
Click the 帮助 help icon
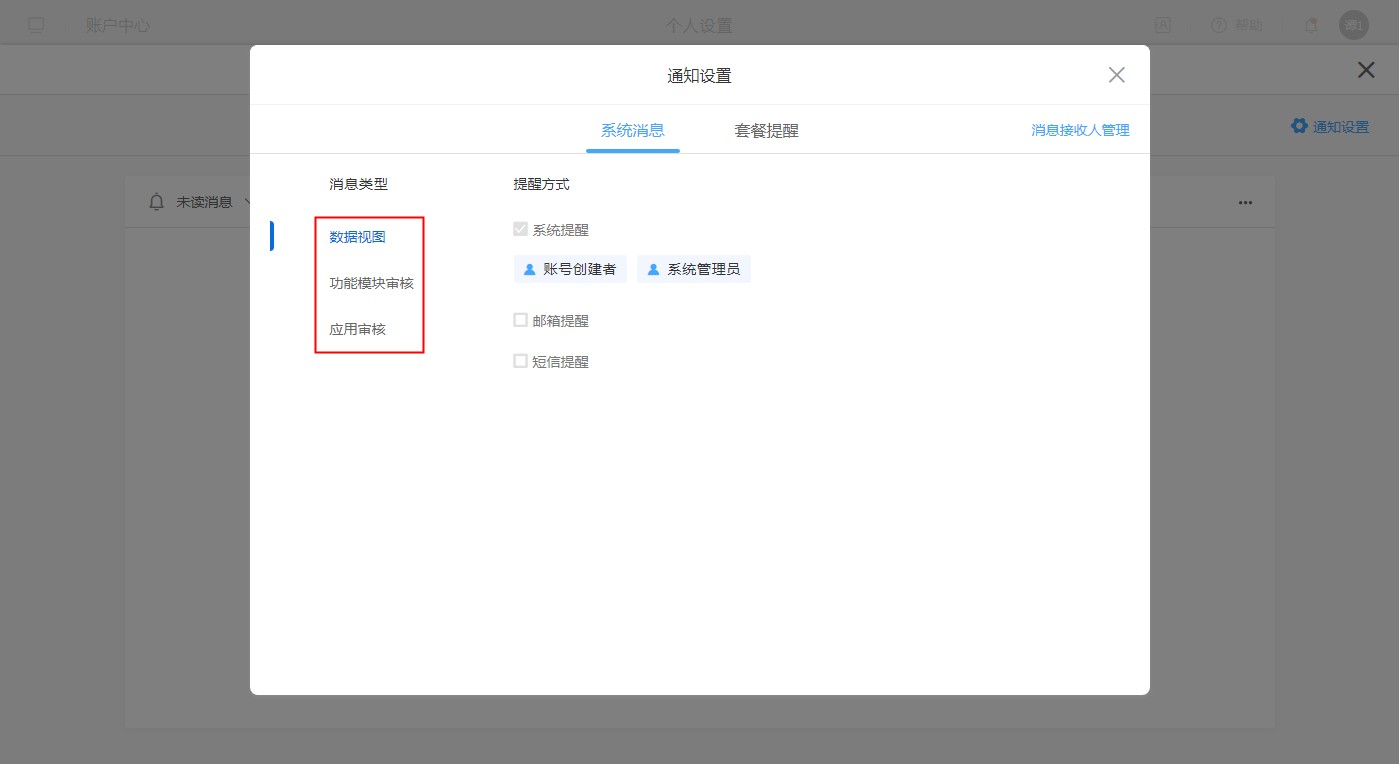1219,26
